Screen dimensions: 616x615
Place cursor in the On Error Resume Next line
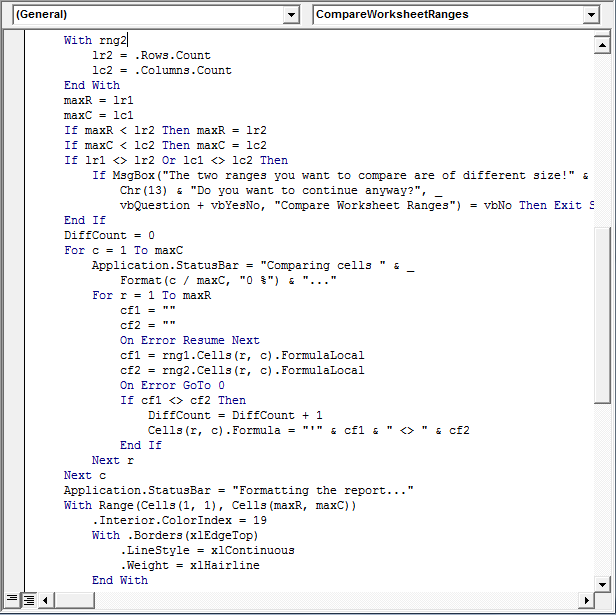click(189, 340)
